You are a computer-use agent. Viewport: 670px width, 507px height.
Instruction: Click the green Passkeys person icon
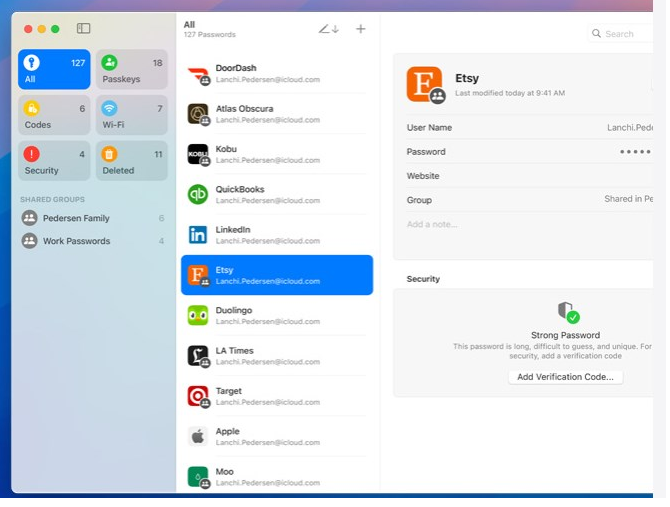pyautogui.click(x=109, y=62)
